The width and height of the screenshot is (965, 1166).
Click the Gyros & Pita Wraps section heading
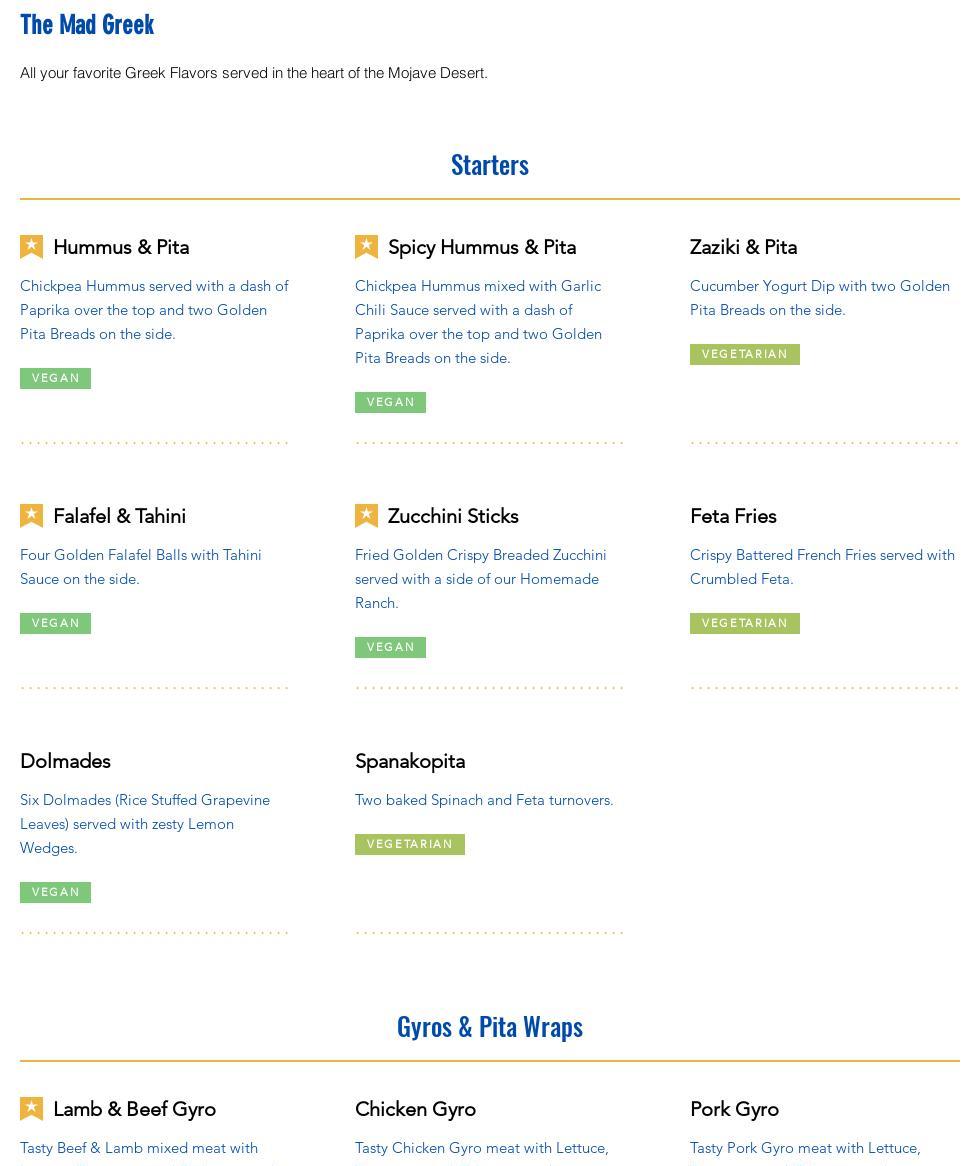pyautogui.click(x=489, y=1027)
